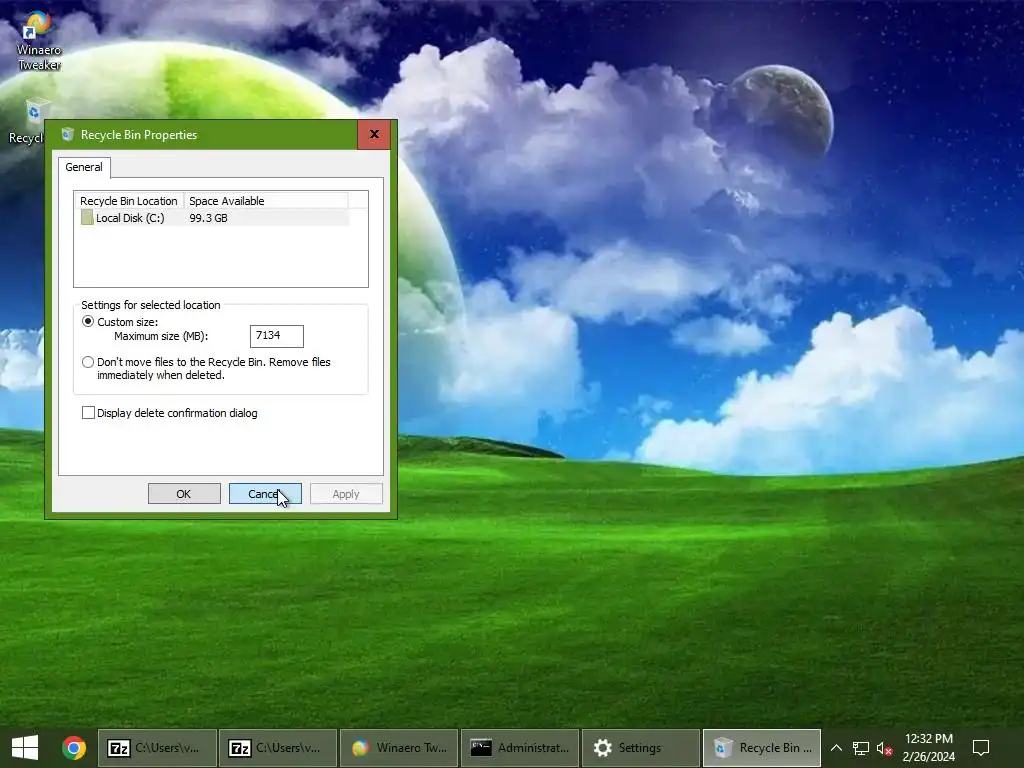Viewport: 1024px width, 768px height.
Task: Select the Local Disk (C:) row
Action: 212,218
